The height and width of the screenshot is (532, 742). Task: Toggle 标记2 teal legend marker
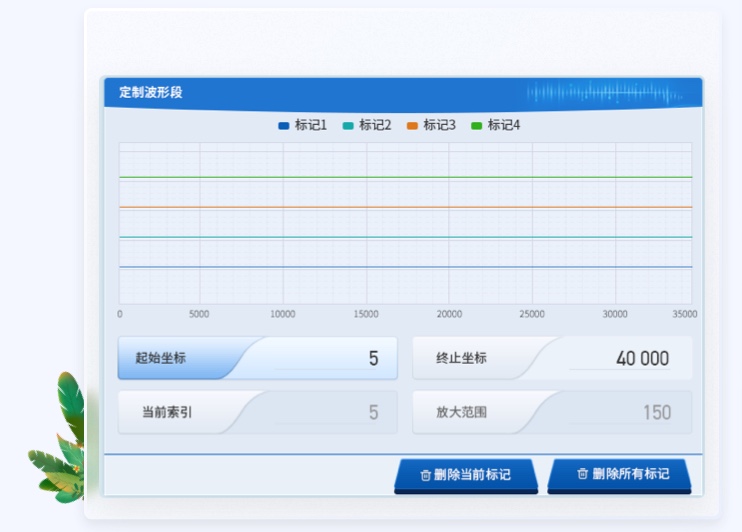click(348, 126)
